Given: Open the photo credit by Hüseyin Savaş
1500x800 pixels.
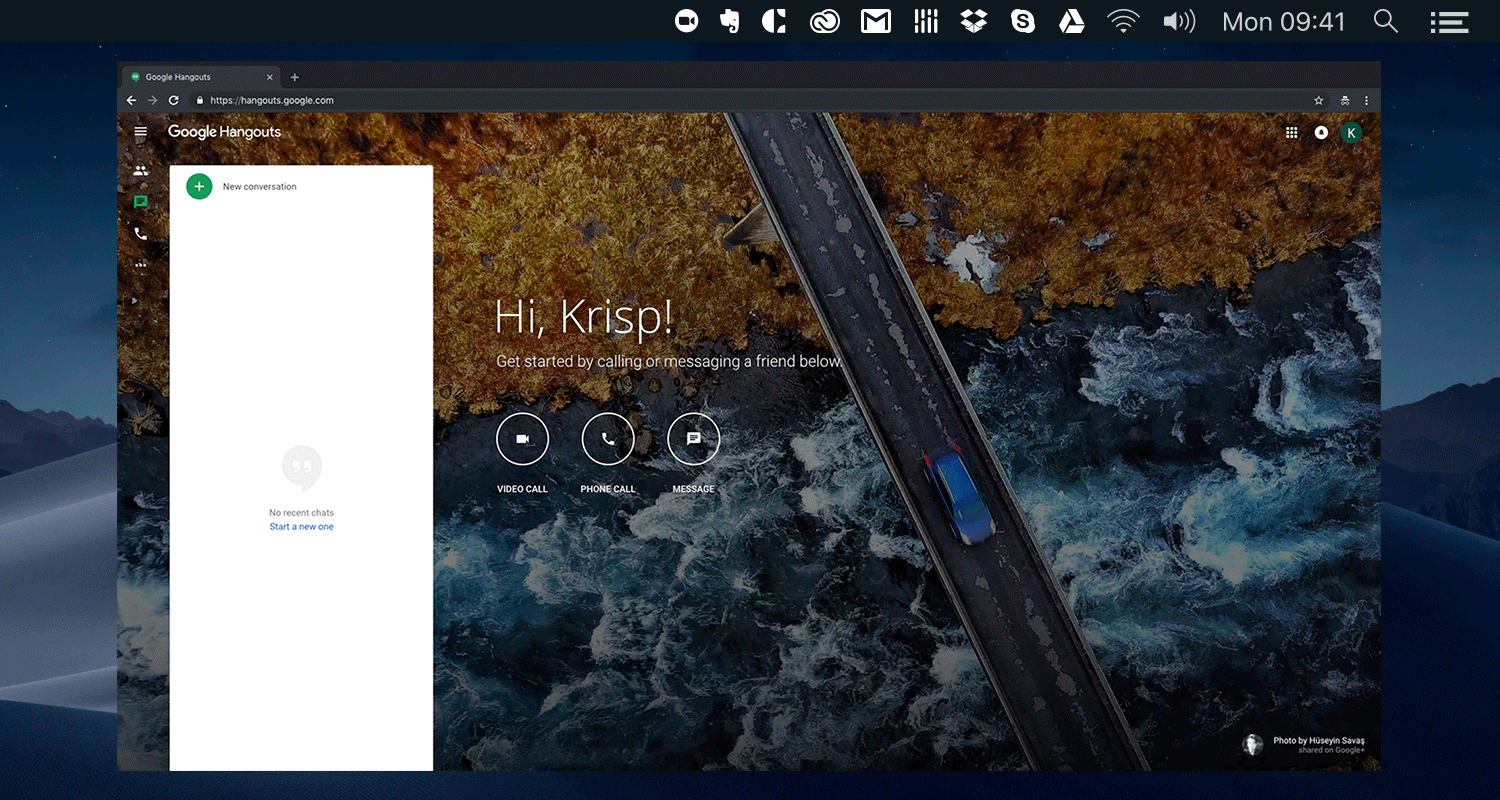Looking at the screenshot, I should tap(1319, 741).
